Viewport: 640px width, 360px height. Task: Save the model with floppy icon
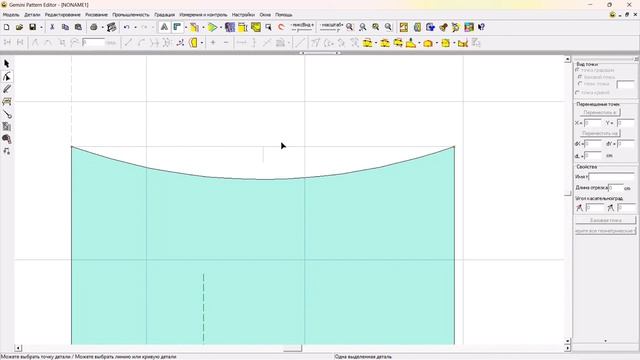[32, 27]
